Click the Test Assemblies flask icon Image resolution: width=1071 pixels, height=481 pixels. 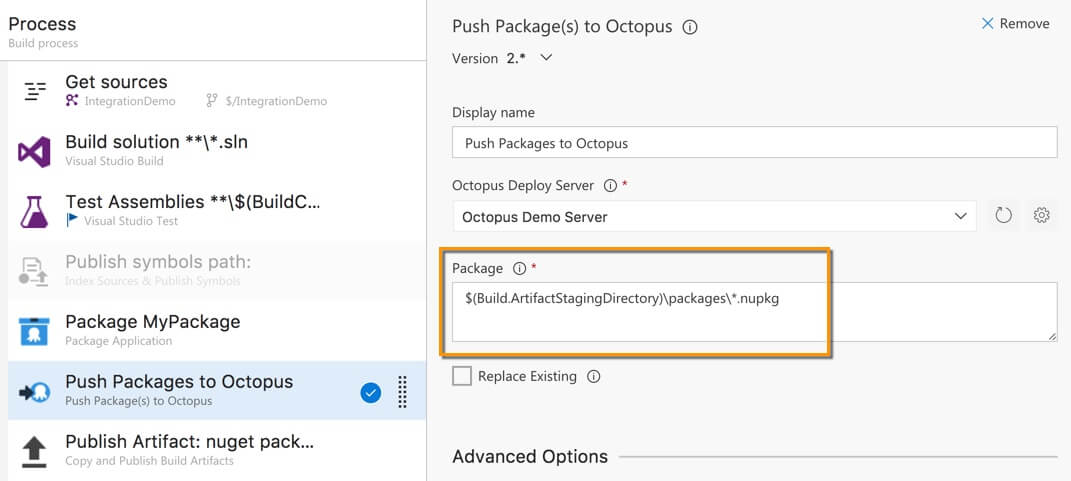click(x=34, y=212)
